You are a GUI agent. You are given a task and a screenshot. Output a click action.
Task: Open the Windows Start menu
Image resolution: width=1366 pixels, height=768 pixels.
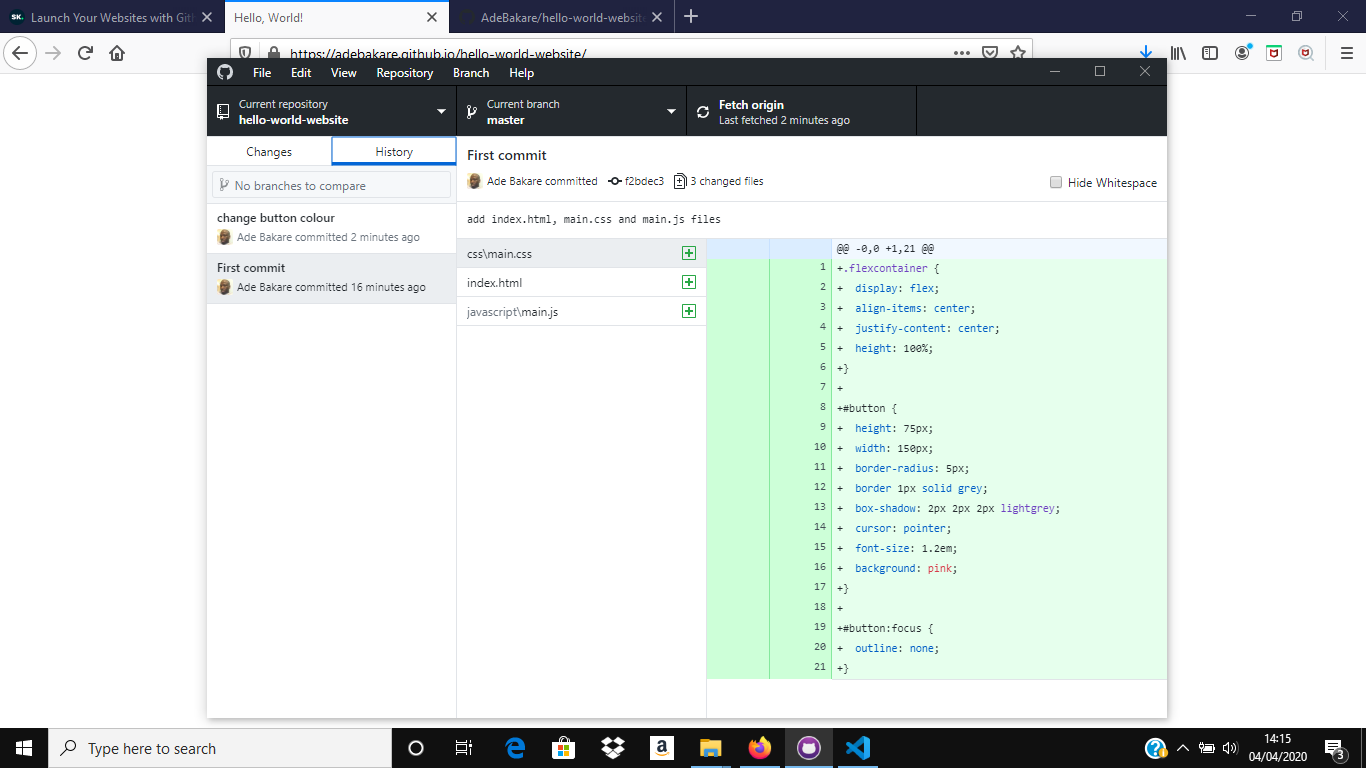[x=24, y=748]
